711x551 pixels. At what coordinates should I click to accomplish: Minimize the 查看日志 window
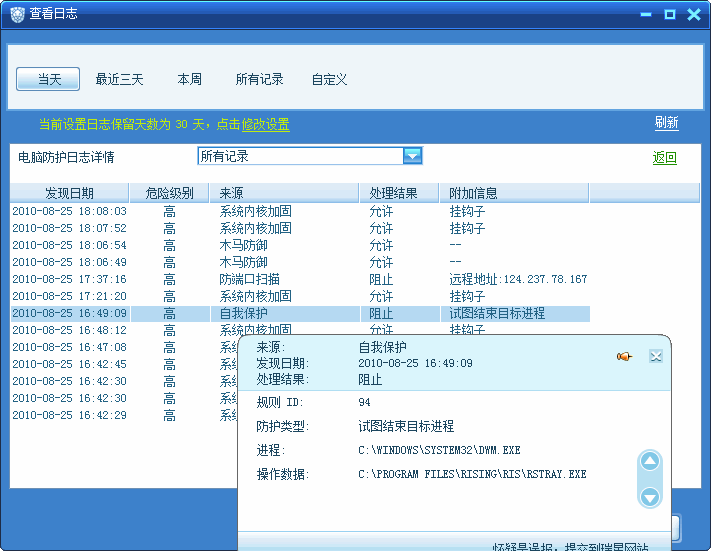(x=646, y=14)
